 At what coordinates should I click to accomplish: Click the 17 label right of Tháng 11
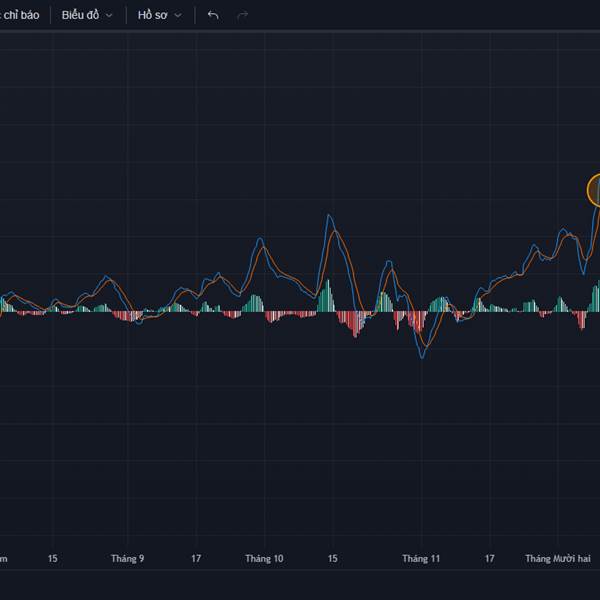(489, 559)
